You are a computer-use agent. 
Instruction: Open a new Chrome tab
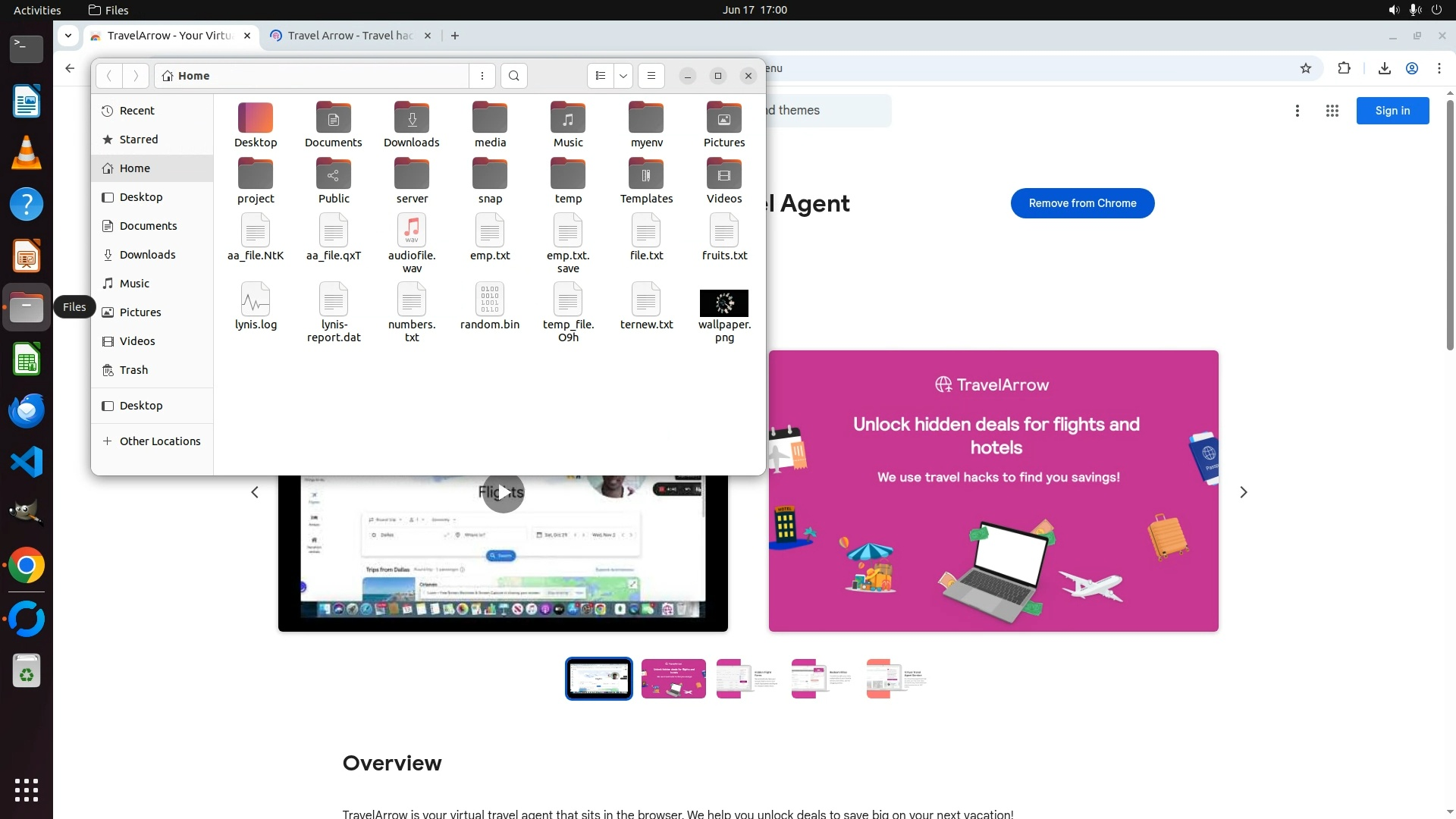point(455,36)
